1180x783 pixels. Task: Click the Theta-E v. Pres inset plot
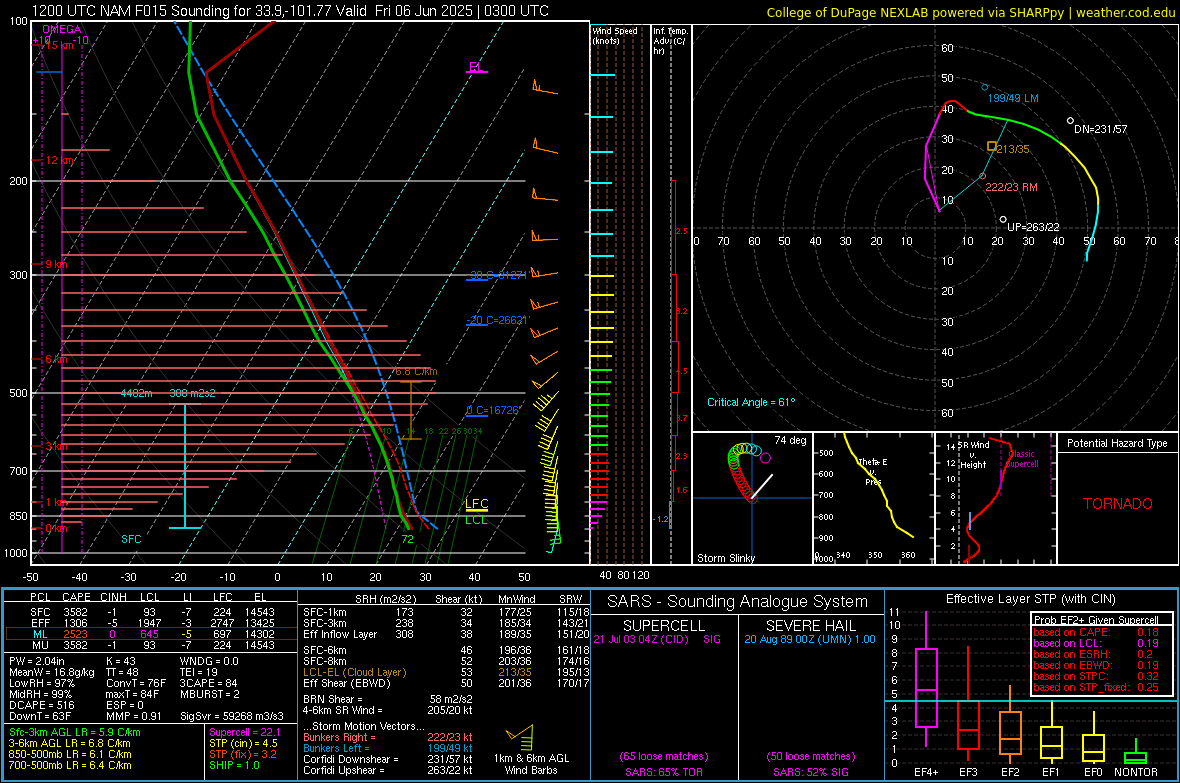873,498
